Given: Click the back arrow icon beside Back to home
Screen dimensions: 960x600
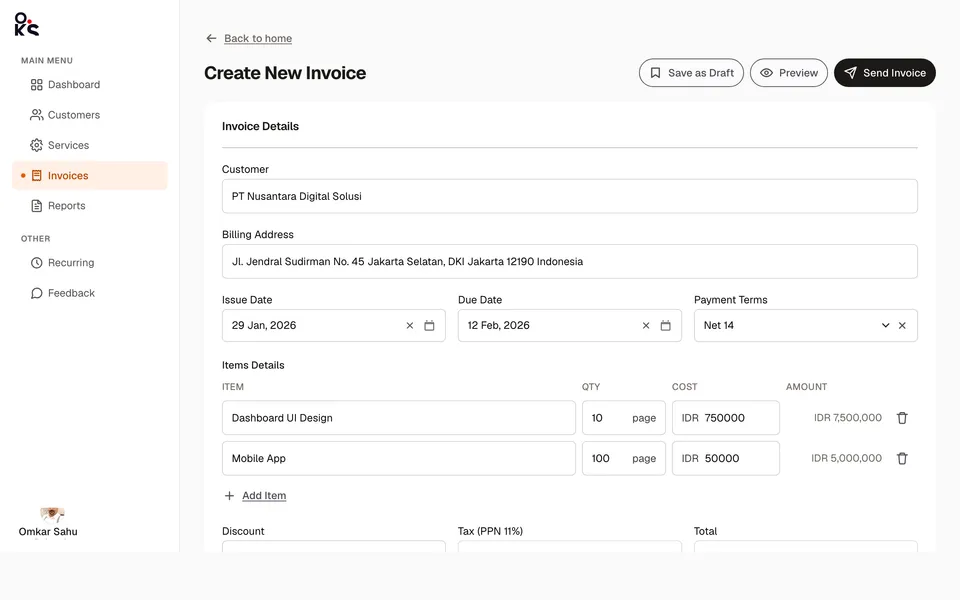Looking at the screenshot, I should pos(211,39).
